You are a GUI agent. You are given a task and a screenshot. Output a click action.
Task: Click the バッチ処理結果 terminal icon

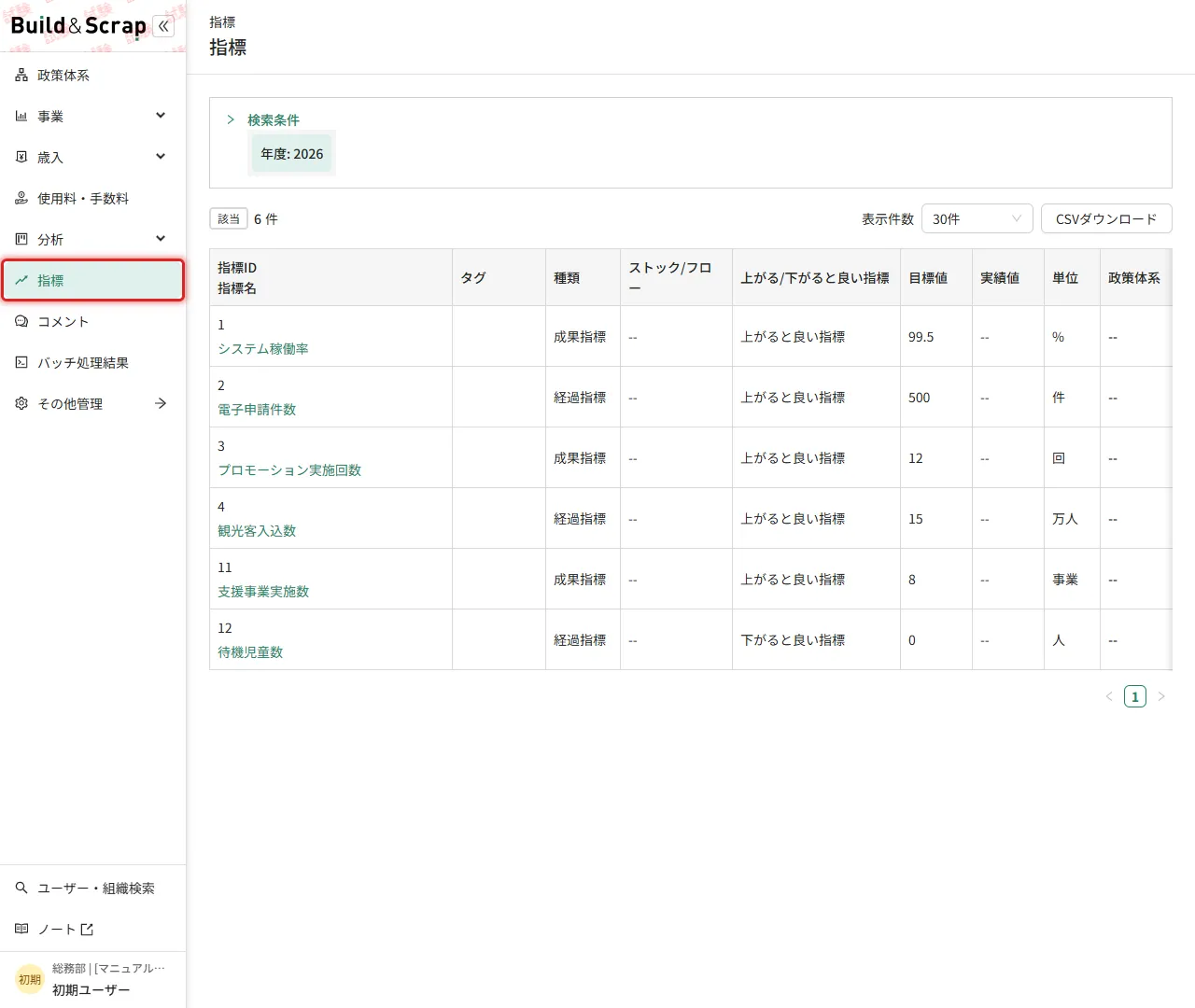21,363
